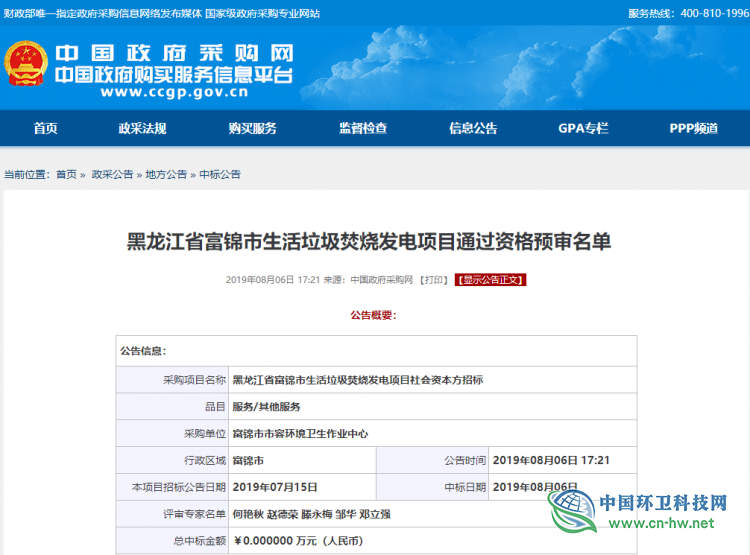Go to 购买服务 in navigation bar
750x555 pixels.
pos(252,128)
